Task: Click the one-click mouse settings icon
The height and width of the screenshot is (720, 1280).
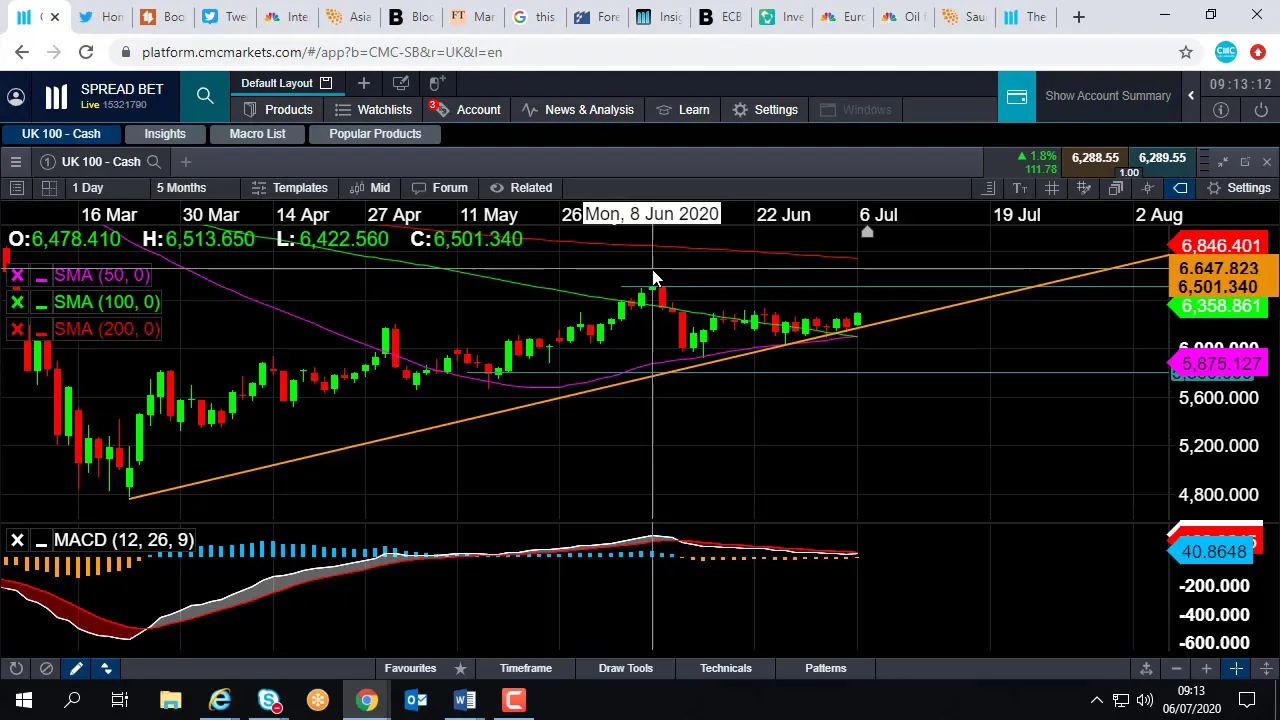Action: click(436, 83)
